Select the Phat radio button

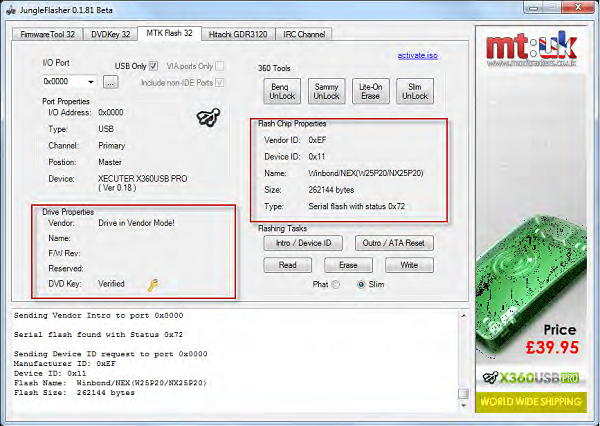336,284
